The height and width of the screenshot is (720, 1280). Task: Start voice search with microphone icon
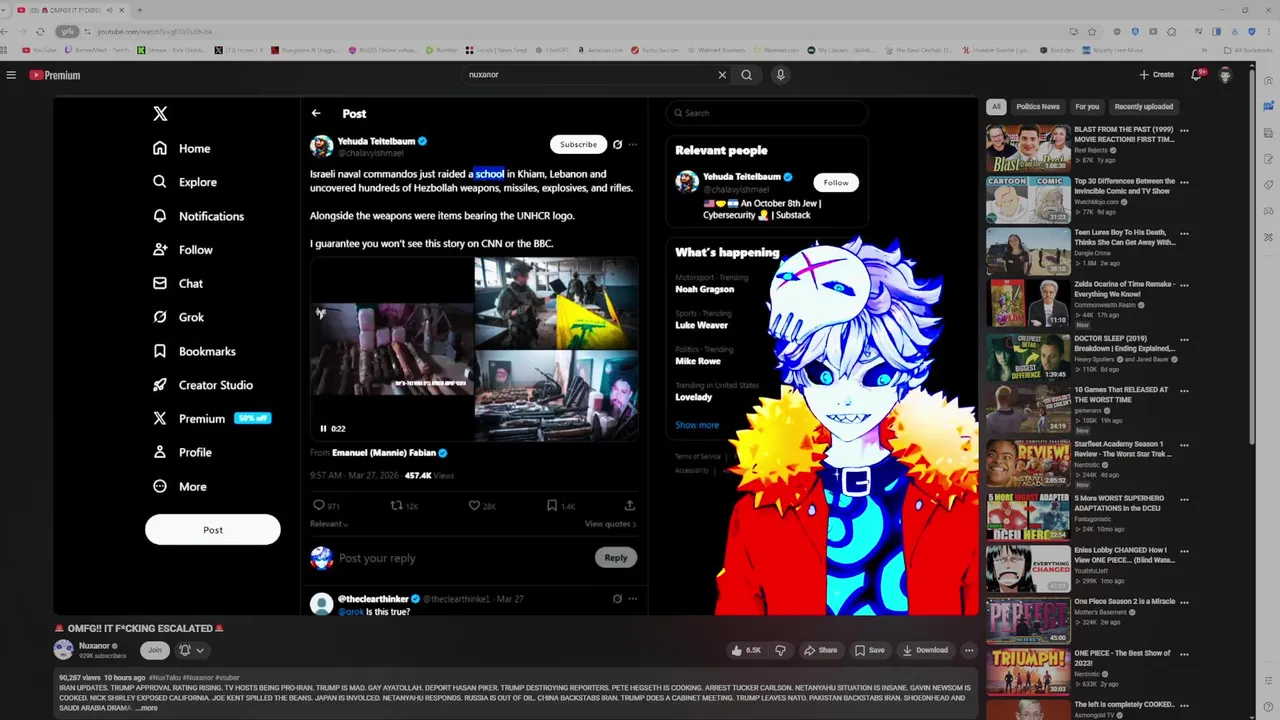[x=781, y=75]
